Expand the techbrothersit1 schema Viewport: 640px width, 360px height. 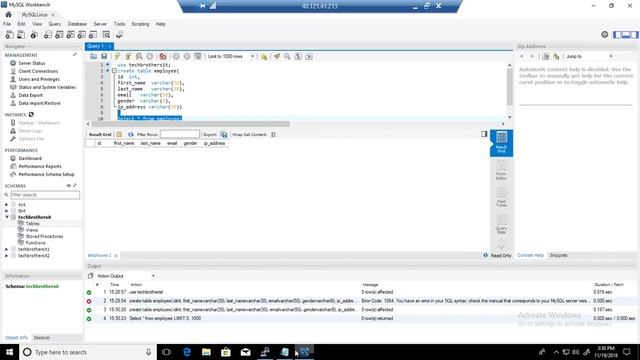click(x=7, y=249)
